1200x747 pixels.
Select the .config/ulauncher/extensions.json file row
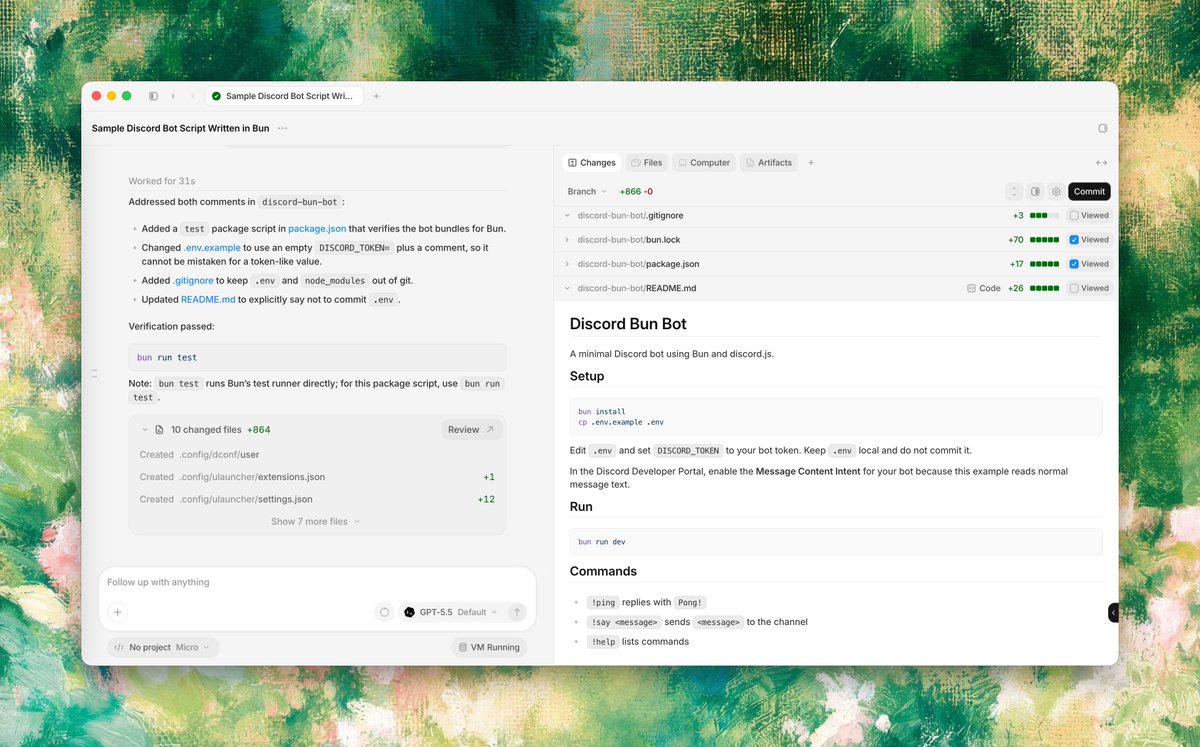[x=317, y=477]
